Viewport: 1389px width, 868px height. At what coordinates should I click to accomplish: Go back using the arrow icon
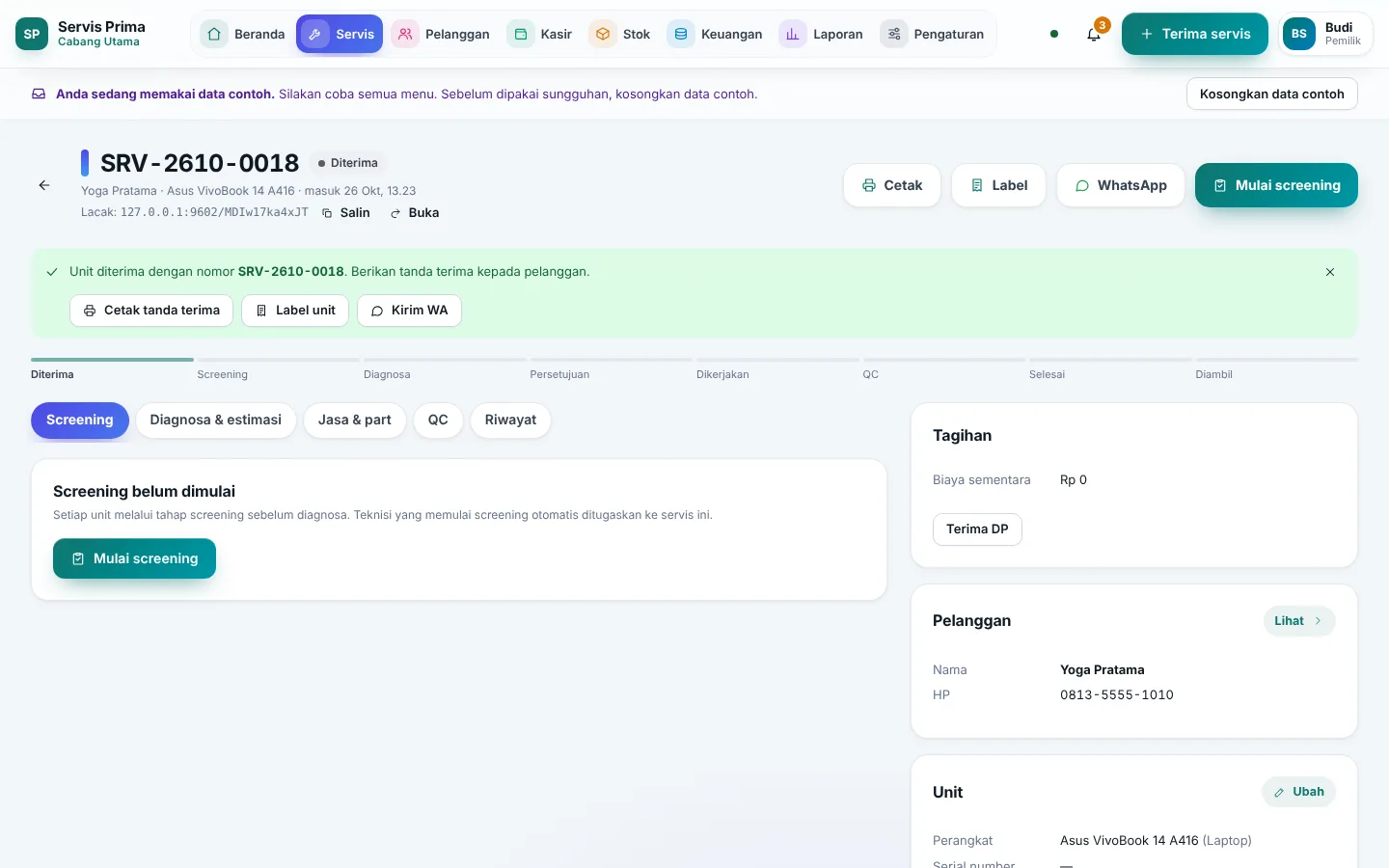pyautogui.click(x=44, y=185)
